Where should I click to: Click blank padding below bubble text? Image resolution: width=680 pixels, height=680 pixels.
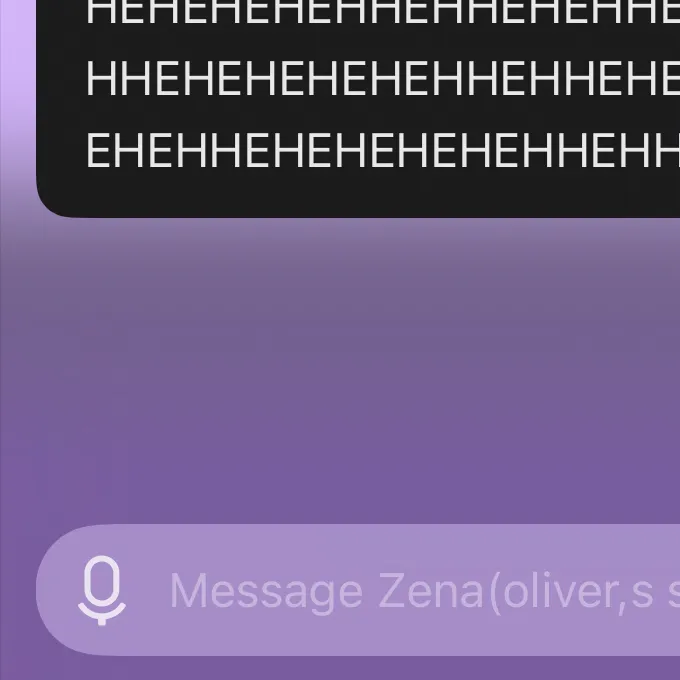tap(358, 193)
